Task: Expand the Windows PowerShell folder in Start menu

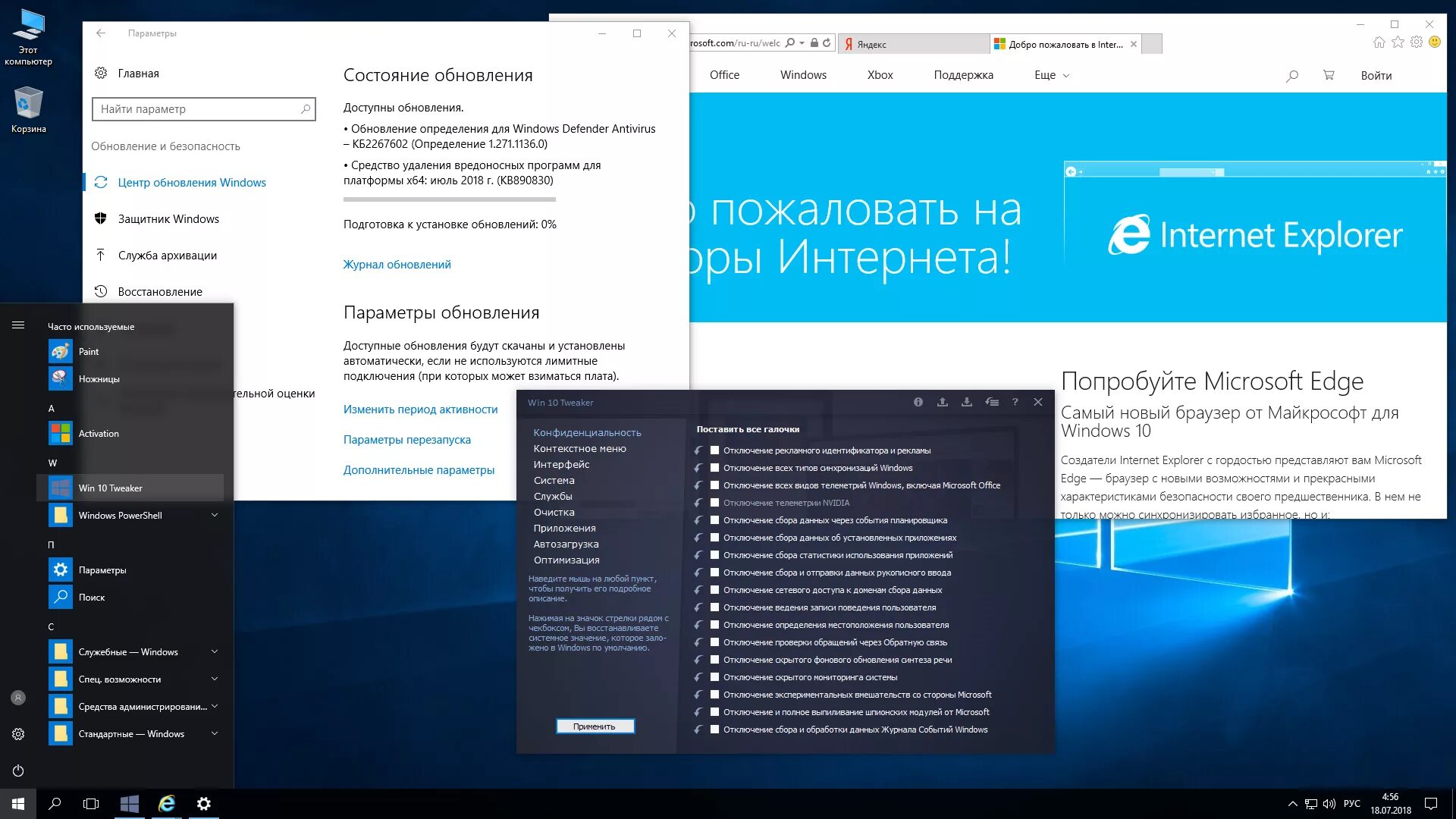Action: click(214, 515)
